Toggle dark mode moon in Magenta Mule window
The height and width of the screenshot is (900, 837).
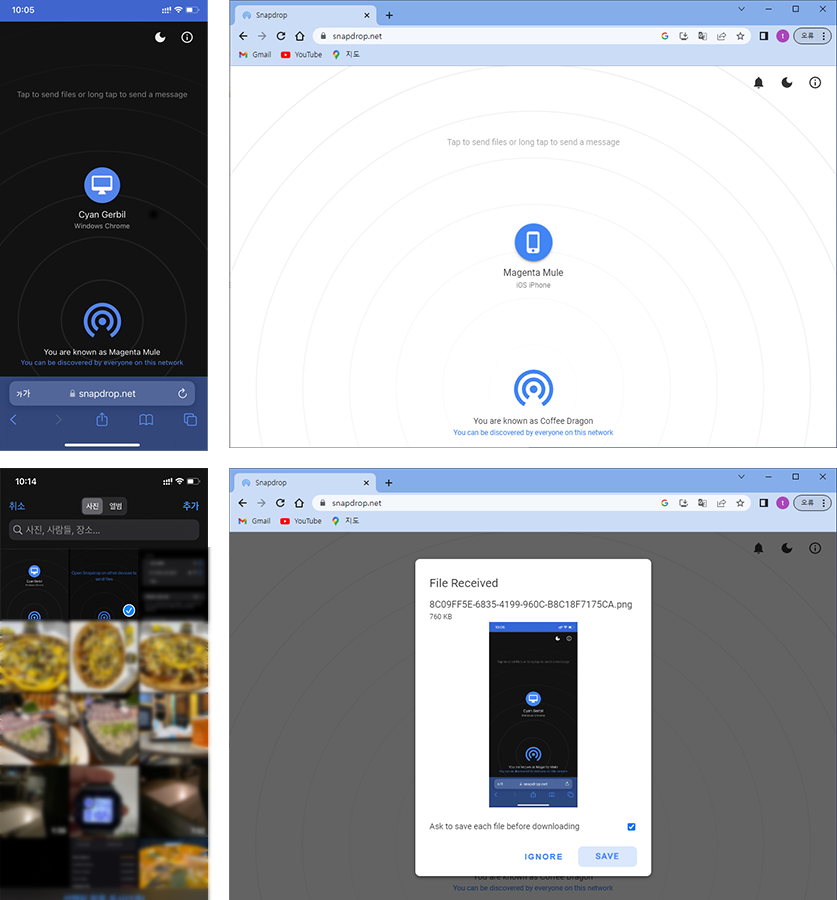click(787, 83)
